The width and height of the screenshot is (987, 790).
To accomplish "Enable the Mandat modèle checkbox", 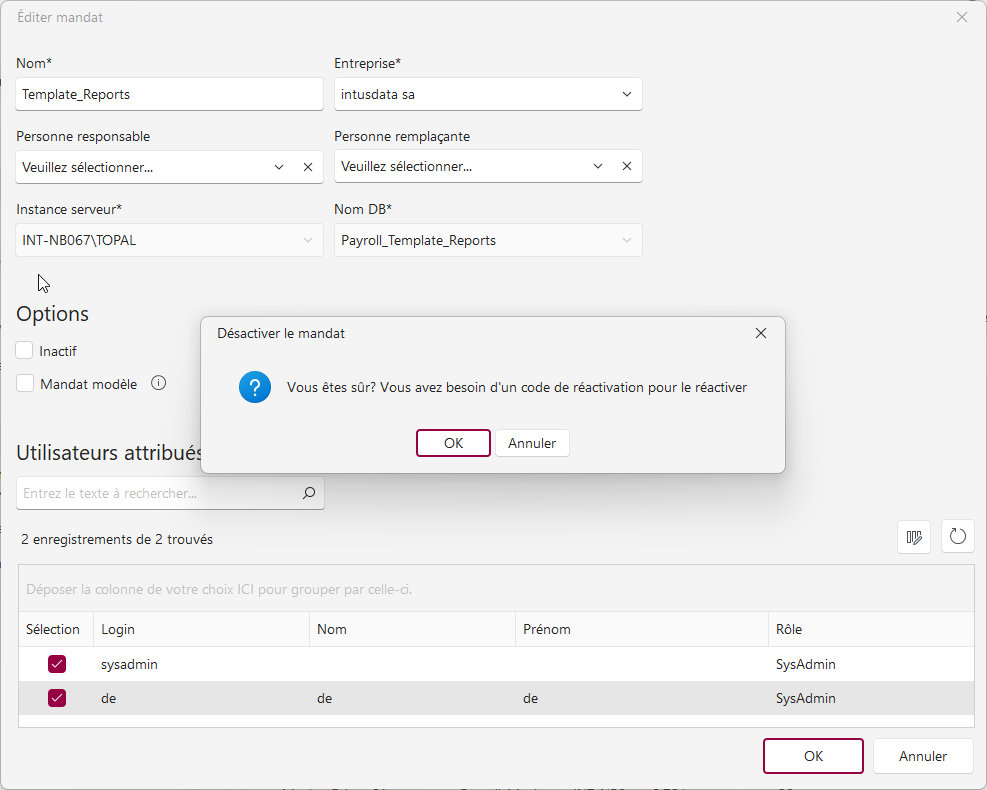I will [25, 383].
